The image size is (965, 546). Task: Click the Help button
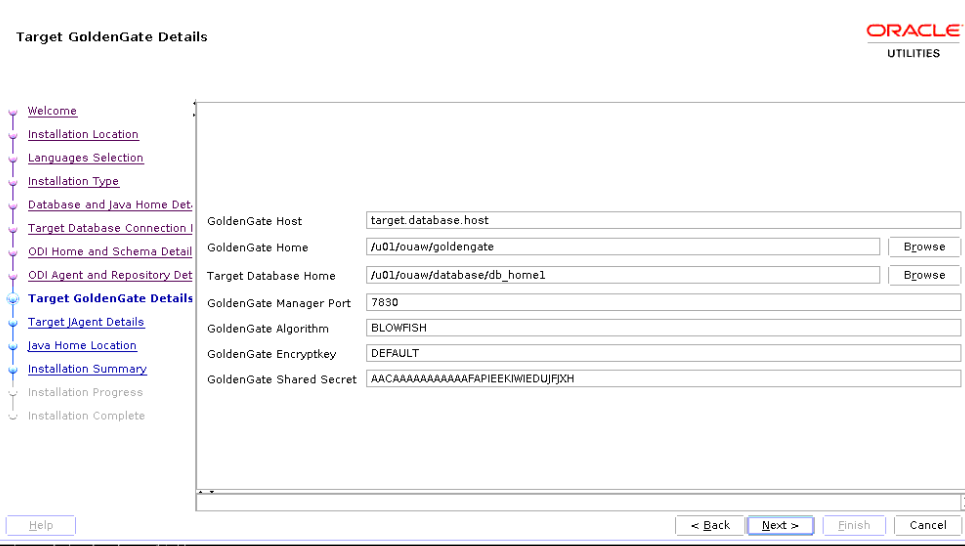41,525
